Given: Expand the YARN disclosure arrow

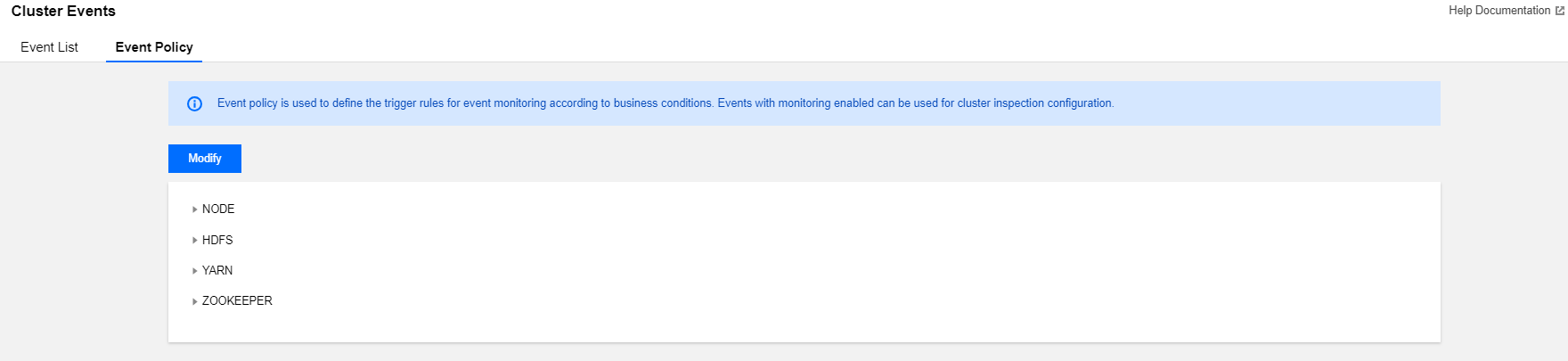Looking at the screenshot, I should pos(194,271).
